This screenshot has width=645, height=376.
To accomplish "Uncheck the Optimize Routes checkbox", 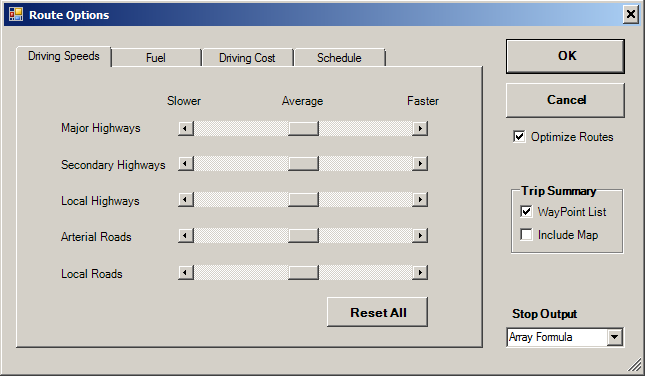I will 519,137.
